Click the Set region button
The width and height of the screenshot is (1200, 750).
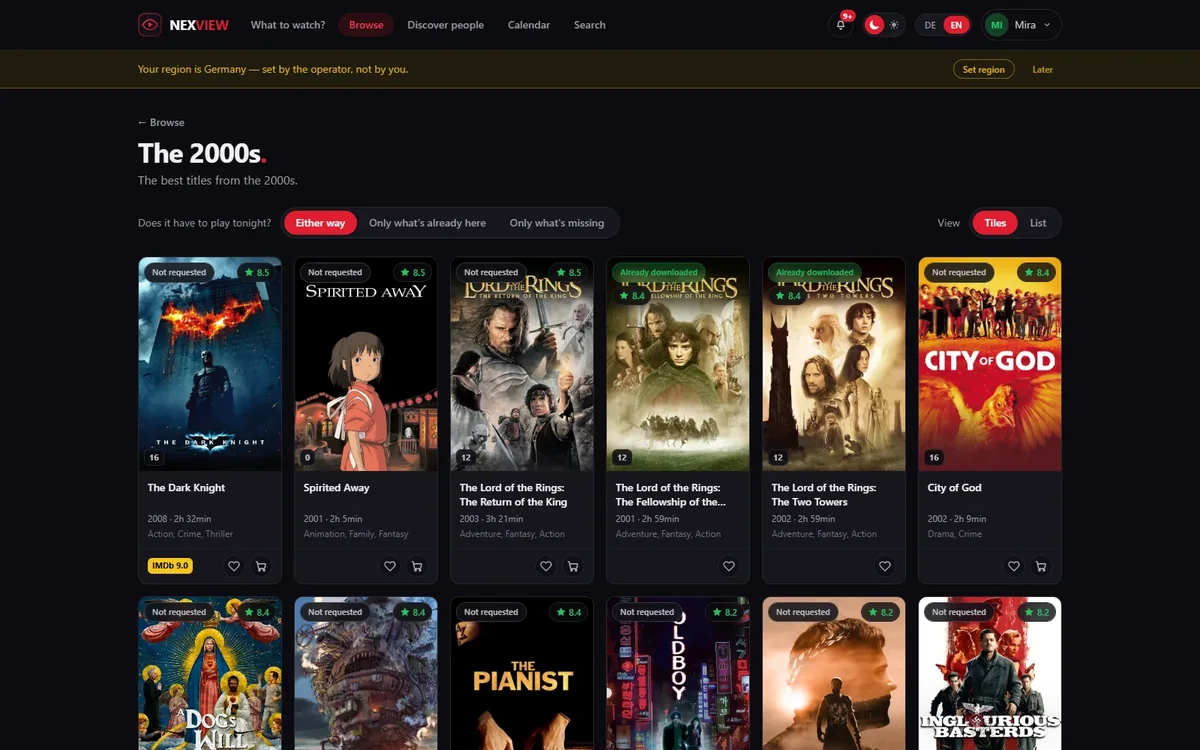(983, 69)
